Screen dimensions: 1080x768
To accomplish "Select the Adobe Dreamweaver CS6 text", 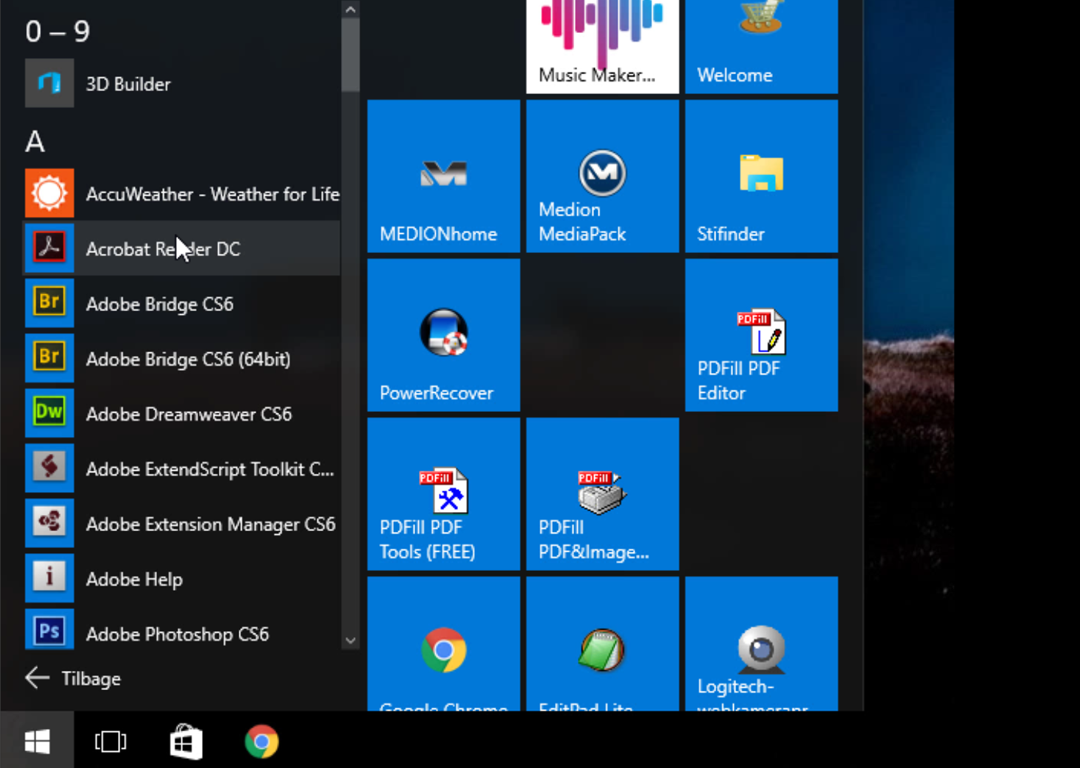I will point(189,415).
